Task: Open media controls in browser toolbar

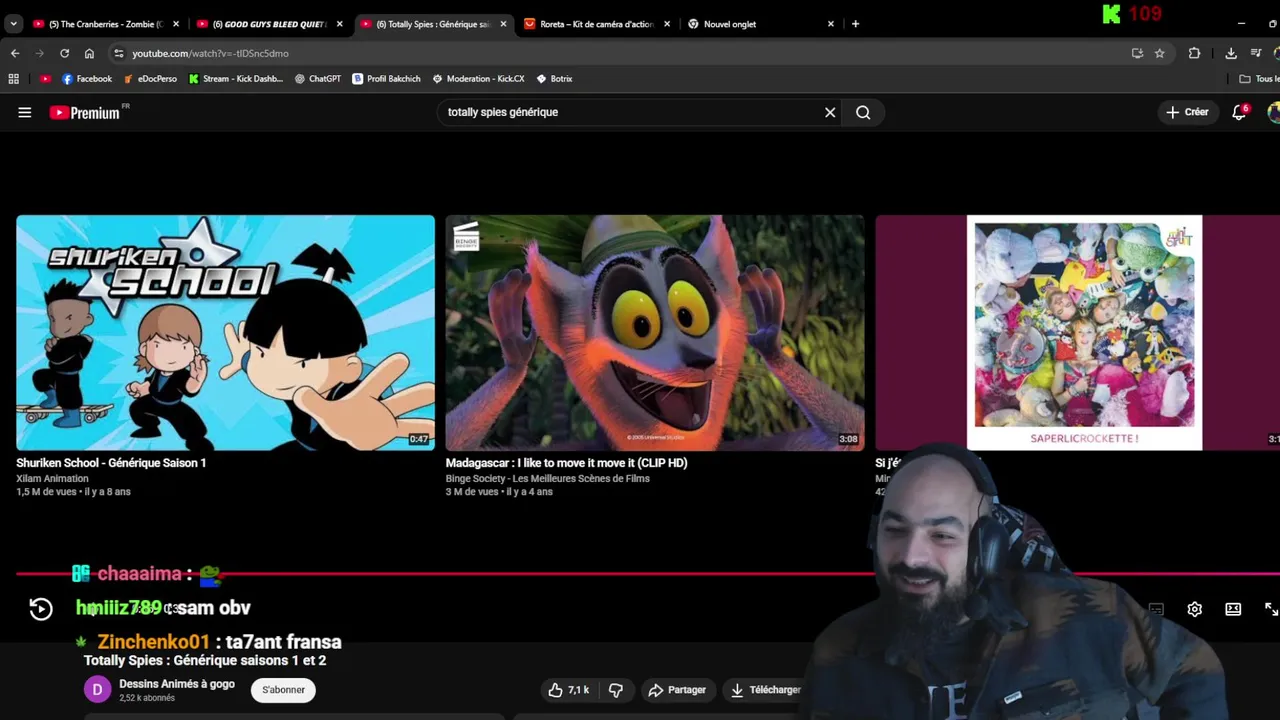Action: (1257, 53)
